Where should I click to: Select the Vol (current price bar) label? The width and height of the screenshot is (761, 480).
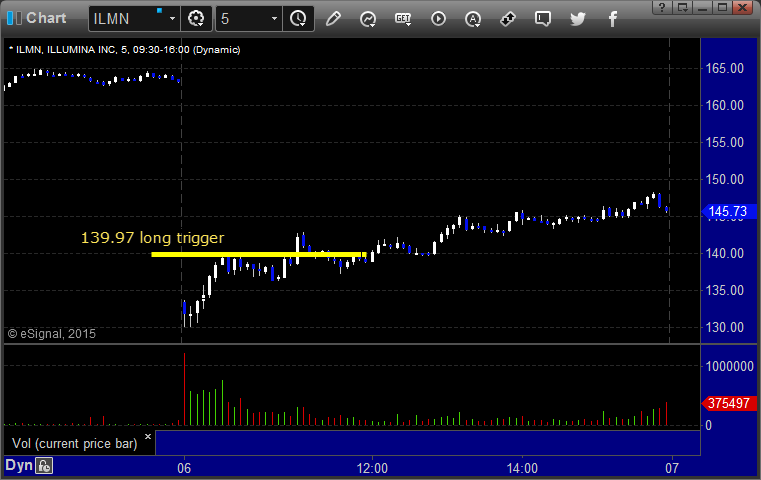(x=75, y=444)
